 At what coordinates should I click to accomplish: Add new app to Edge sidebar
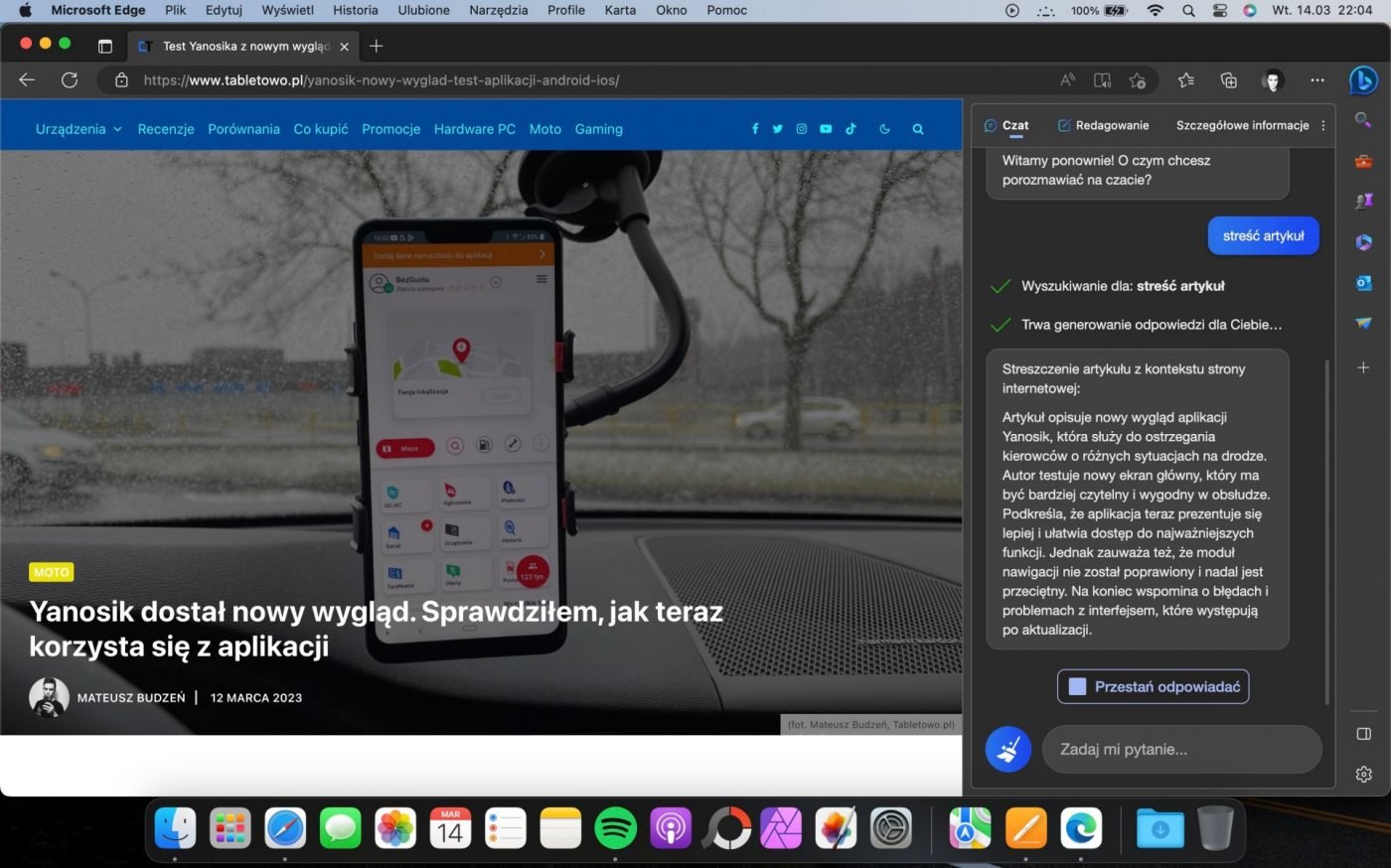[1363, 367]
